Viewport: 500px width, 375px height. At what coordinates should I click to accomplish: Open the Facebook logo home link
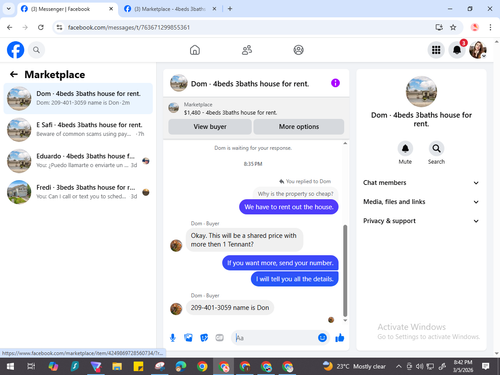point(15,50)
